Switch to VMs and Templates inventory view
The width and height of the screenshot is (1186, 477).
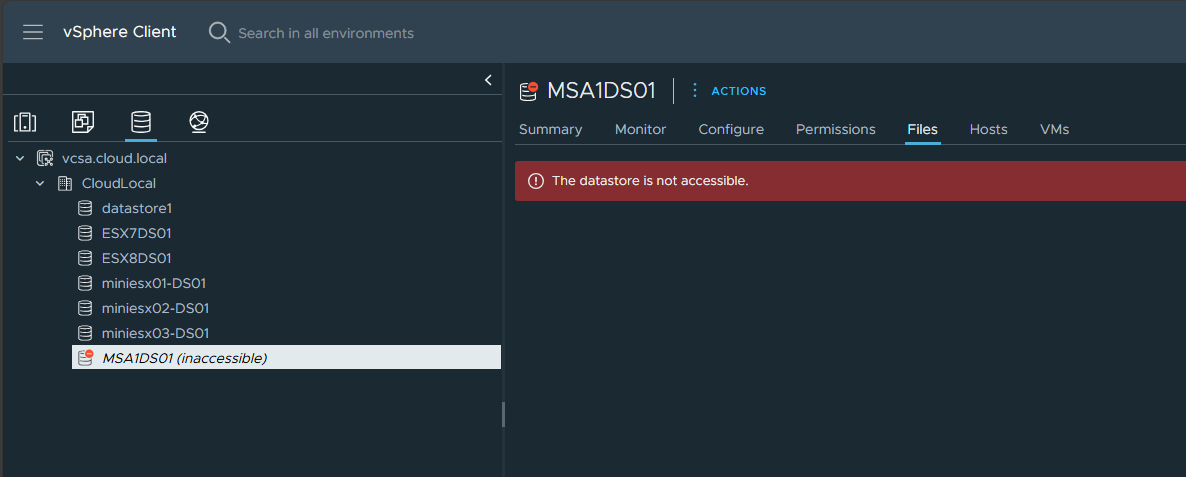click(83, 122)
